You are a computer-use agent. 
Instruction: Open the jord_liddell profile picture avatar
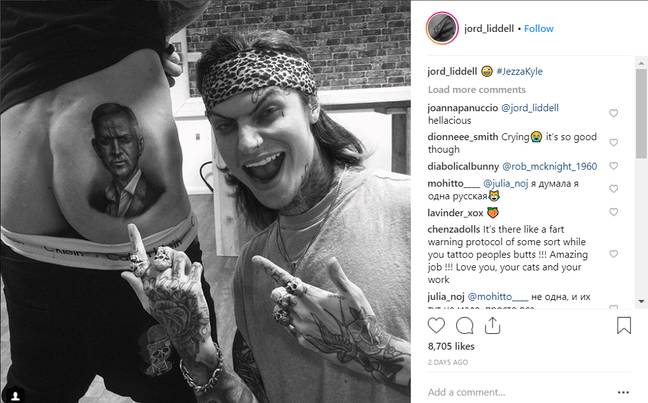[x=442, y=28]
